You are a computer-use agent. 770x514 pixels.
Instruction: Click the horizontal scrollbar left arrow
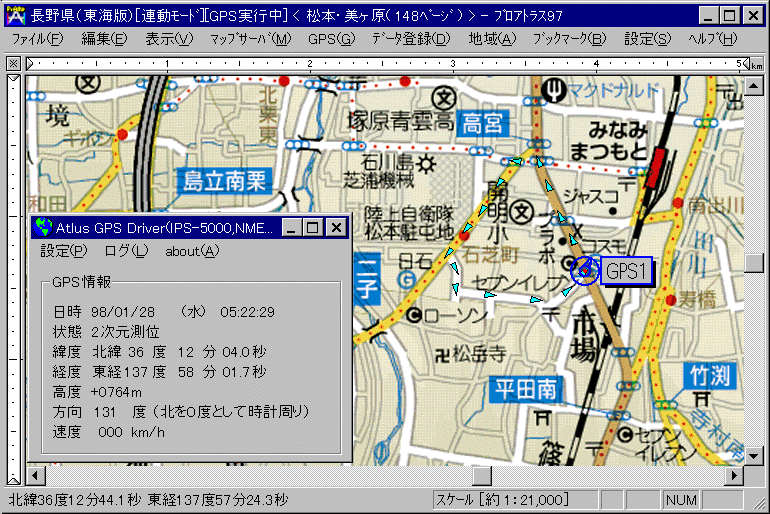coord(35,475)
